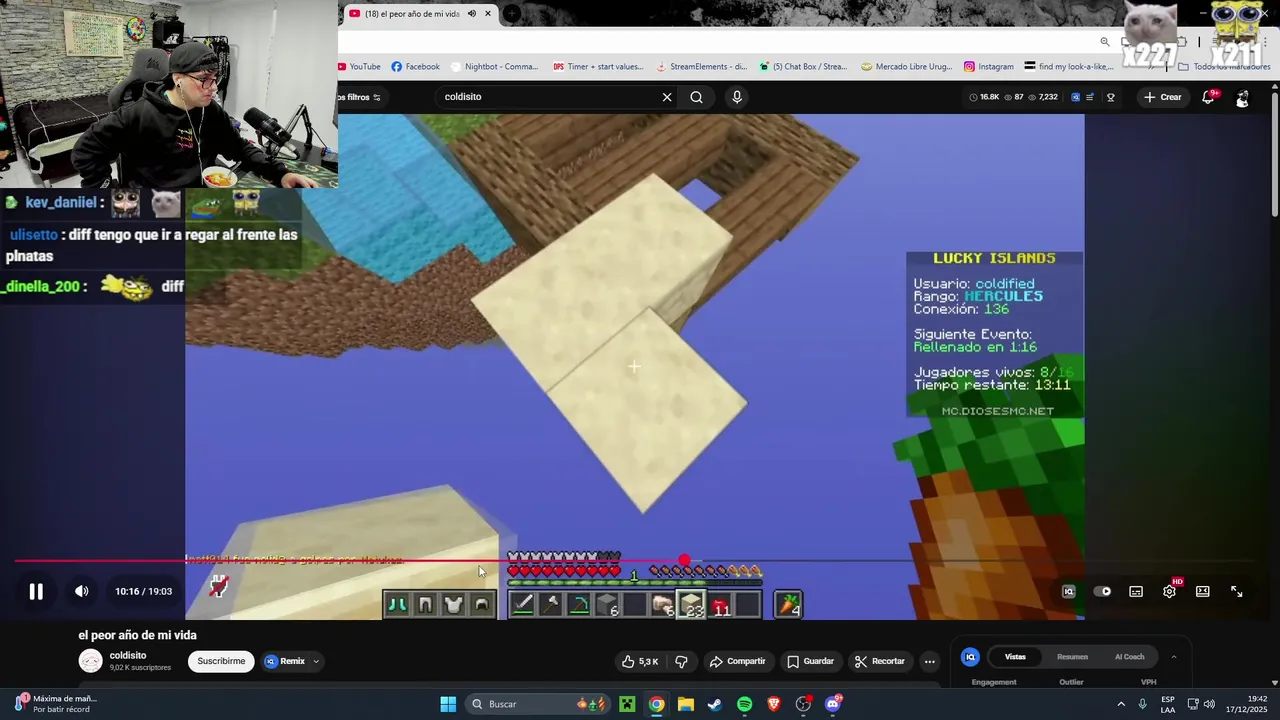Click the vidIQ logo in the side panel

(x=969, y=657)
